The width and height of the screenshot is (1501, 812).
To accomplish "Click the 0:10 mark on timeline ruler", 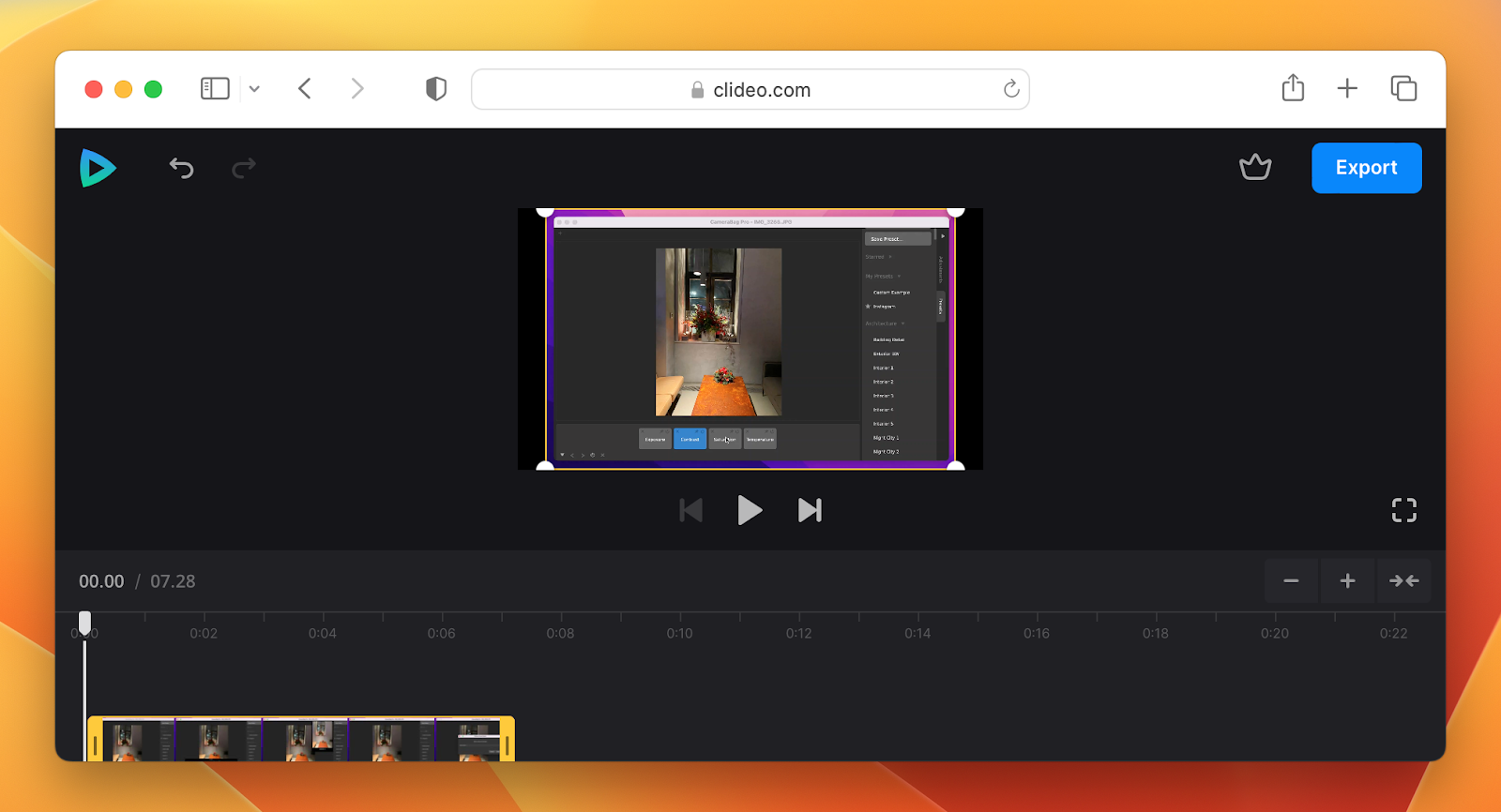I will tap(680, 633).
